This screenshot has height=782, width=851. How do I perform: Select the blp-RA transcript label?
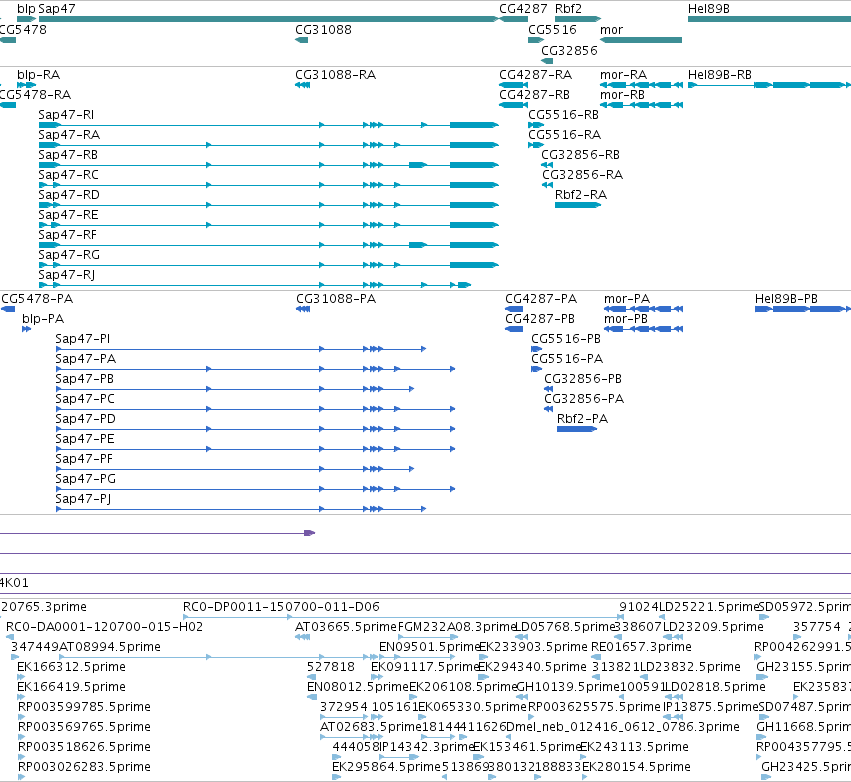click(39, 75)
